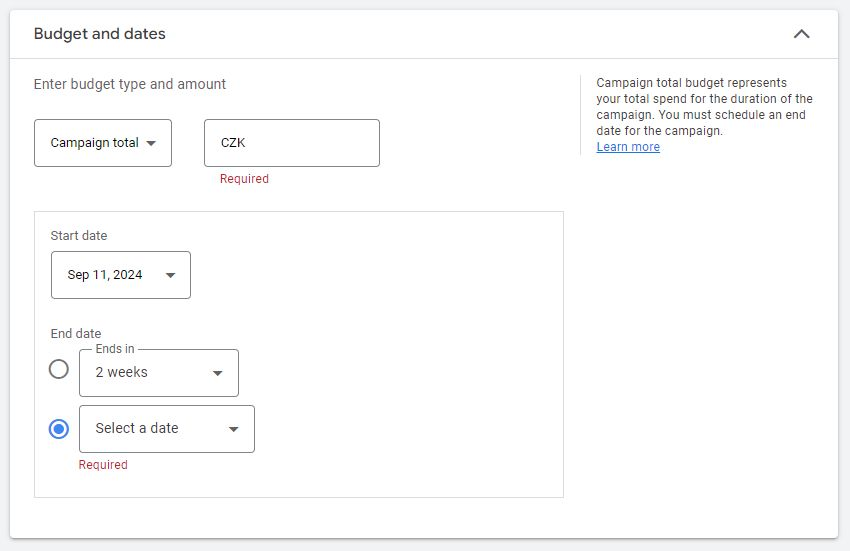Click the caret icon in Ends in box
The width and height of the screenshot is (850, 551).
pos(218,373)
